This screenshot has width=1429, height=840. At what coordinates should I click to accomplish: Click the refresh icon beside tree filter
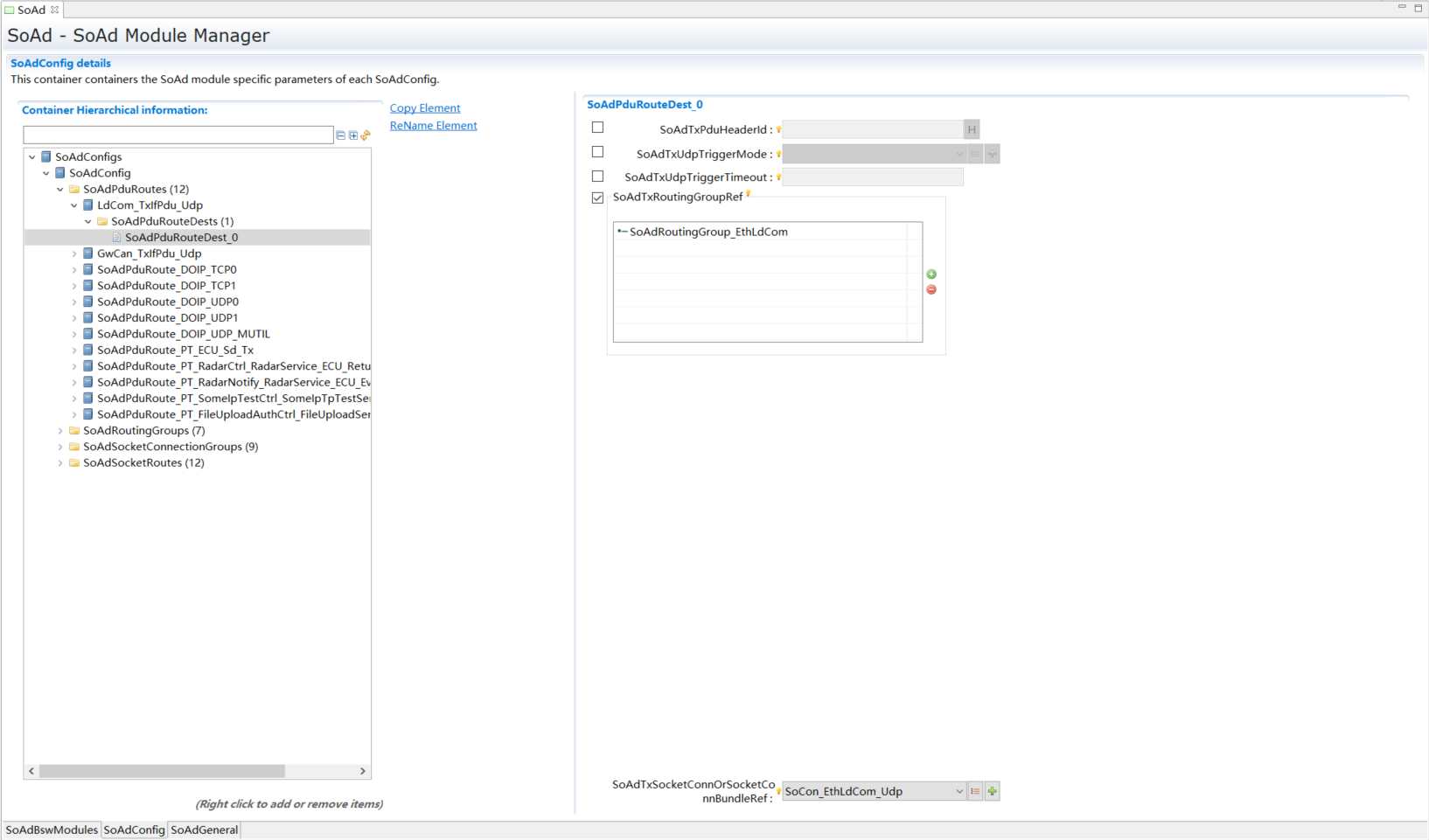tap(366, 135)
